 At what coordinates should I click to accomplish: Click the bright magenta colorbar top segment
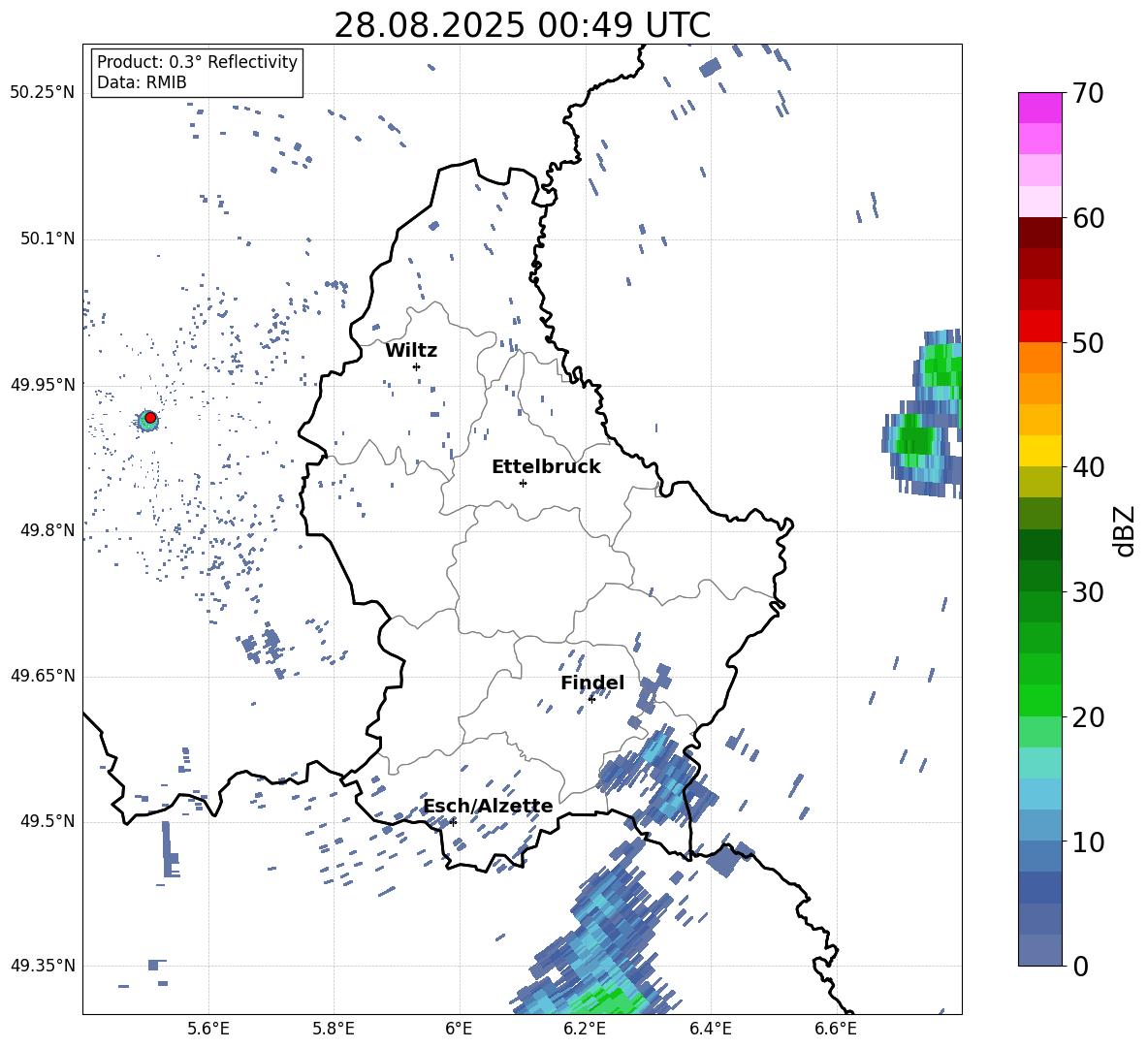1039,108
